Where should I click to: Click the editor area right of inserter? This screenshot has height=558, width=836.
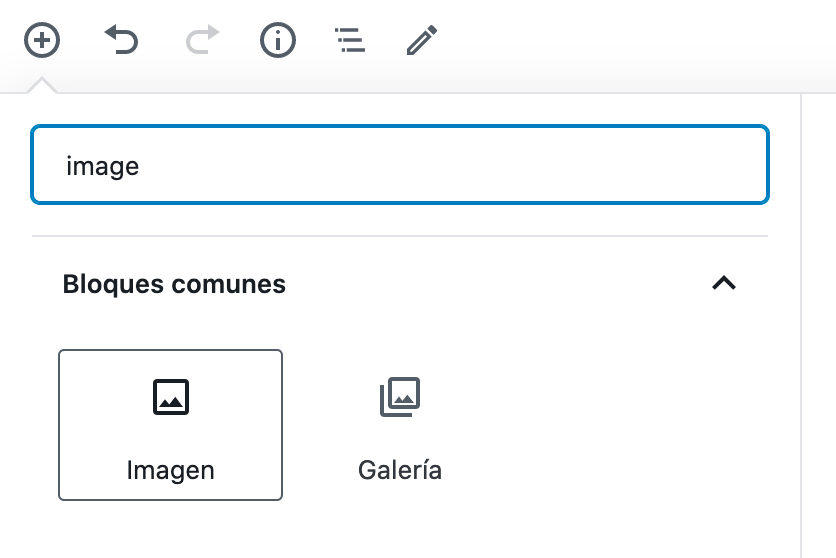(x=819, y=325)
